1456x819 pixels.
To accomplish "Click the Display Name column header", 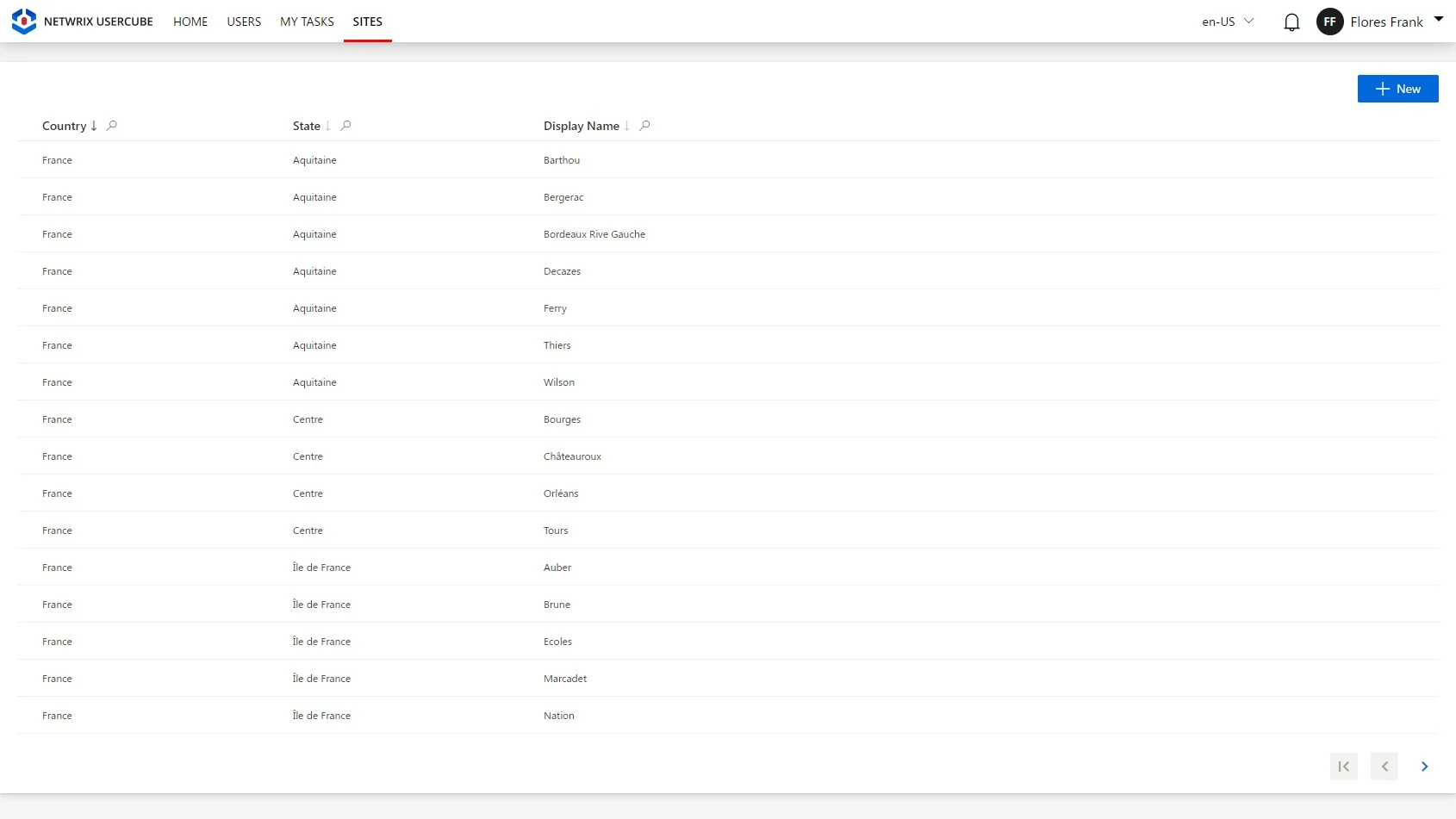I will [x=582, y=126].
